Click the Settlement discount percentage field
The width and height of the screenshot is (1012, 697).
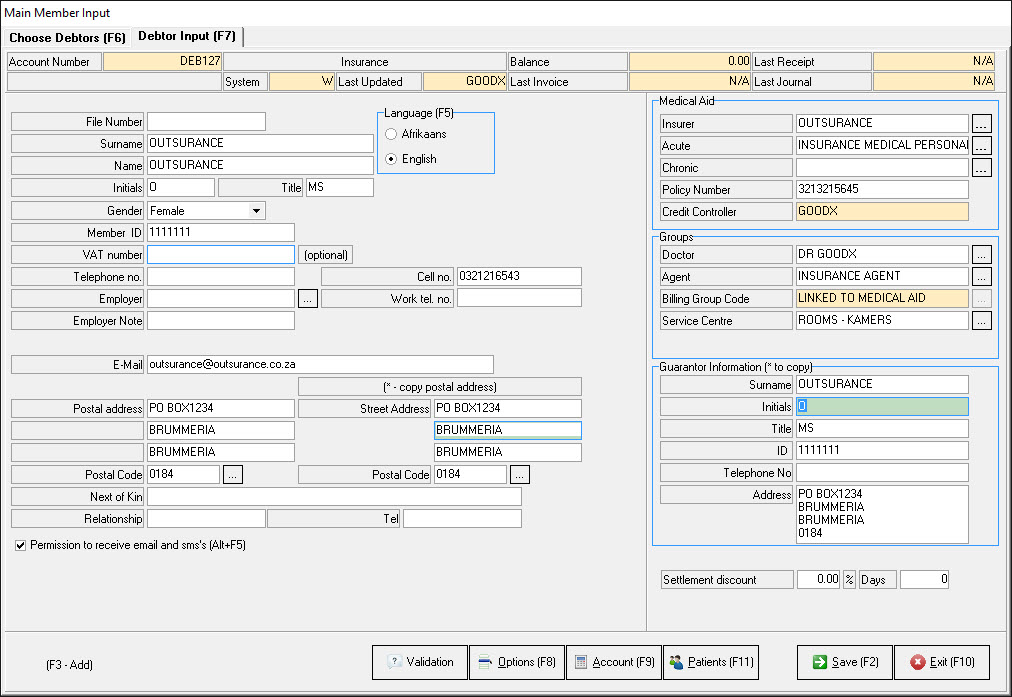click(818, 580)
